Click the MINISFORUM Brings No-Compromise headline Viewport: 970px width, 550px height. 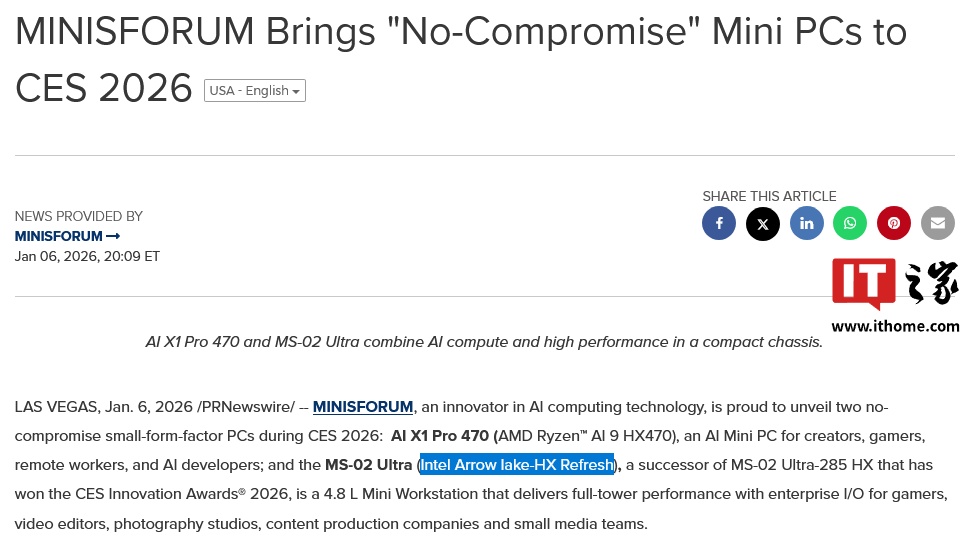pos(461,59)
